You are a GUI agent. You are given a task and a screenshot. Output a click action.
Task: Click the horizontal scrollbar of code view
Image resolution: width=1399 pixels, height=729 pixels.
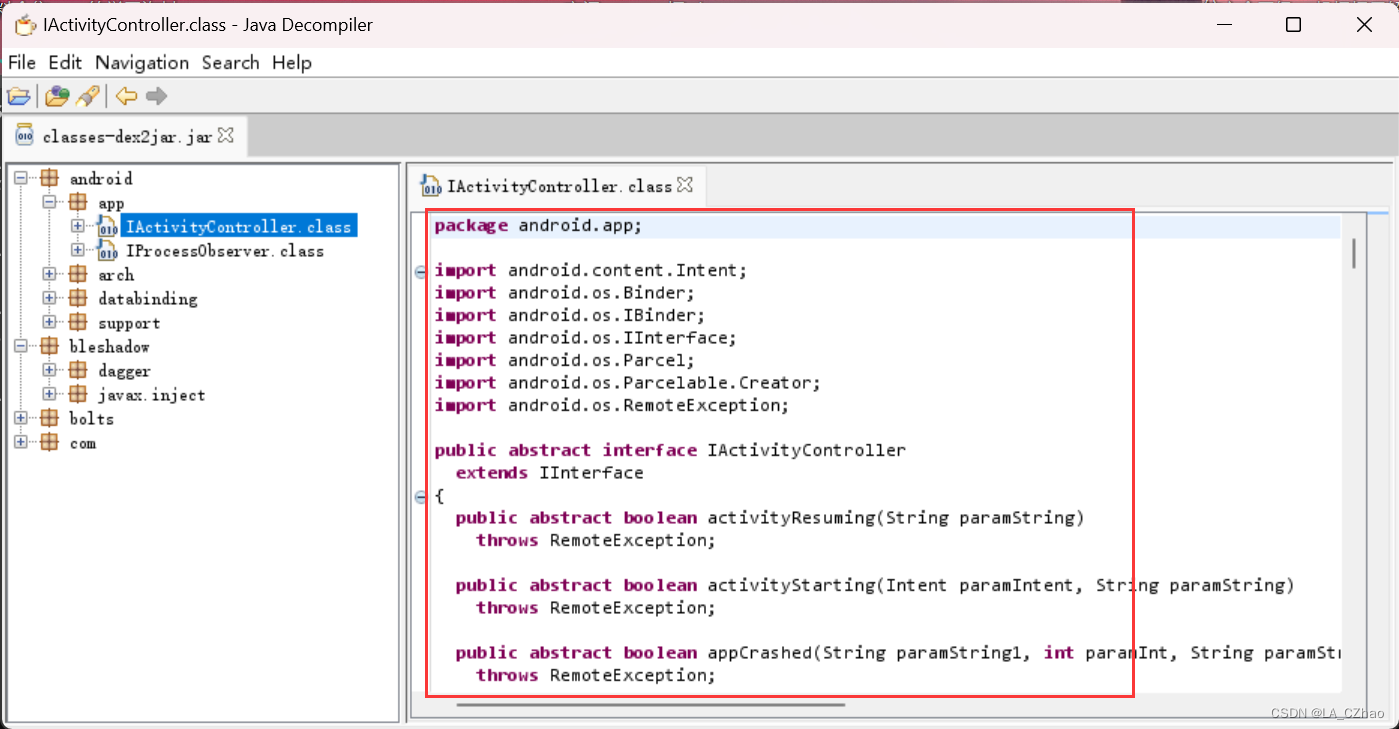[650, 705]
